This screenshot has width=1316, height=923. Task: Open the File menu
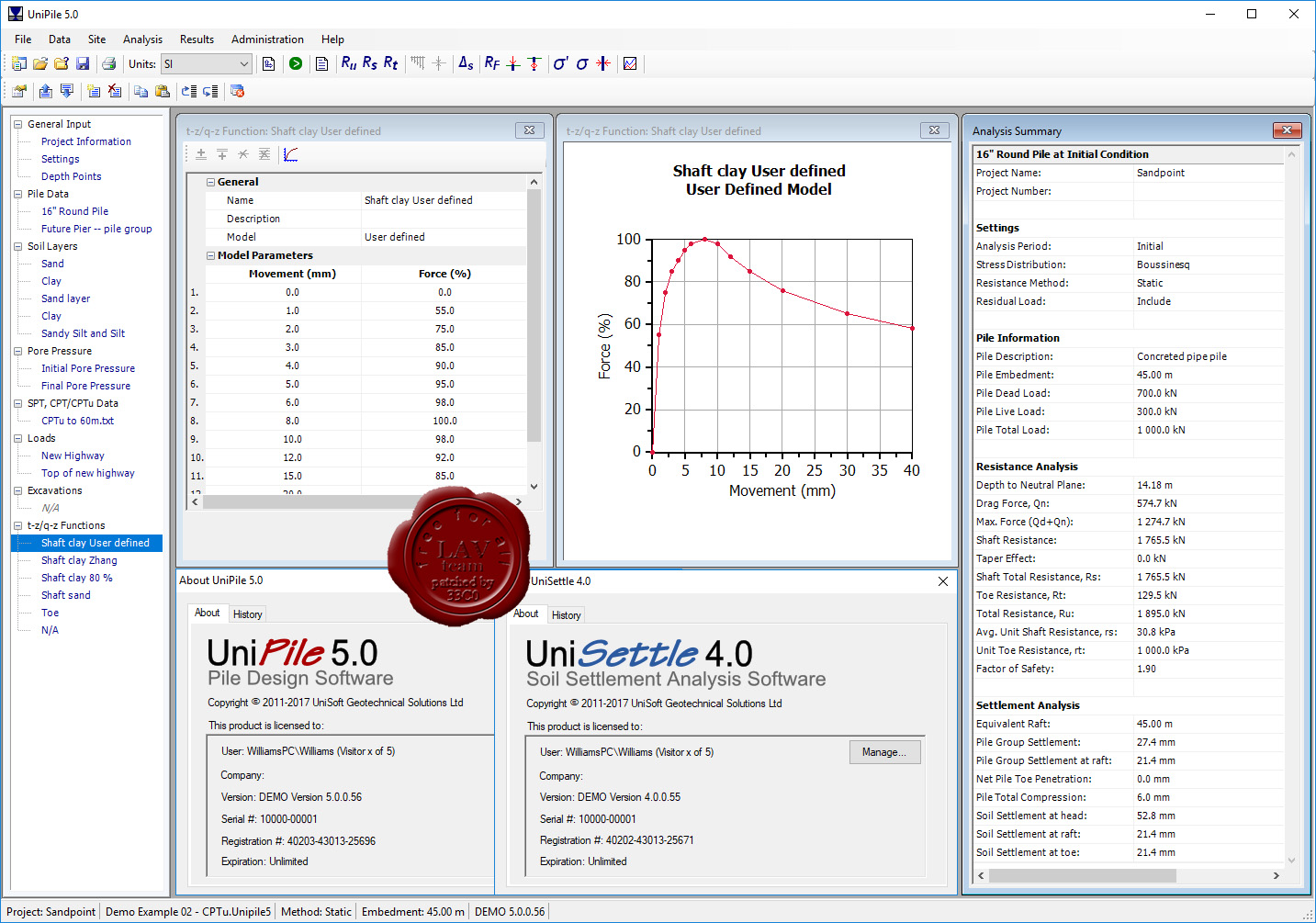pyautogui.click(x=23, y=39)
